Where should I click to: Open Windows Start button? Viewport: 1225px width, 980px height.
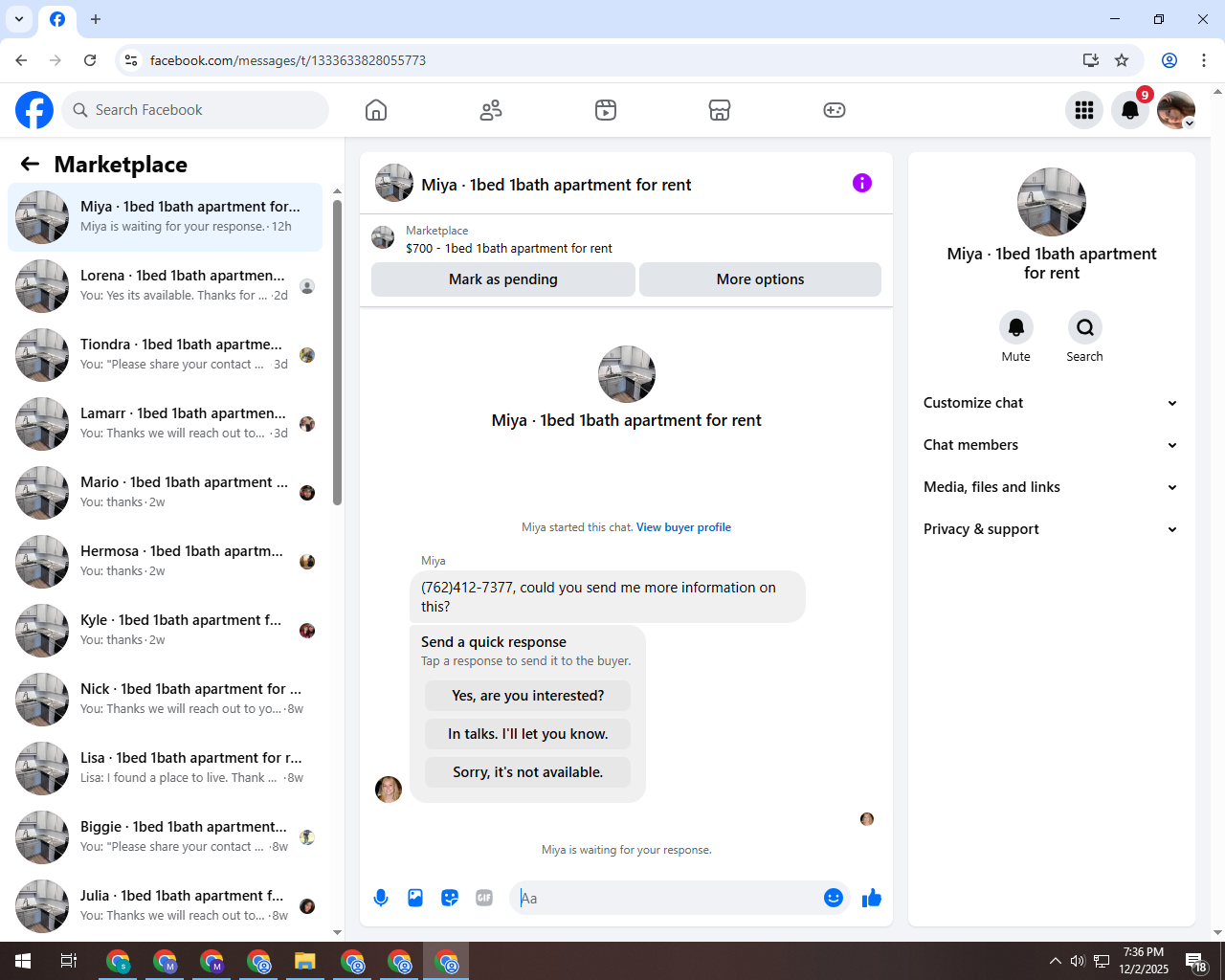(x=23, y=961)
